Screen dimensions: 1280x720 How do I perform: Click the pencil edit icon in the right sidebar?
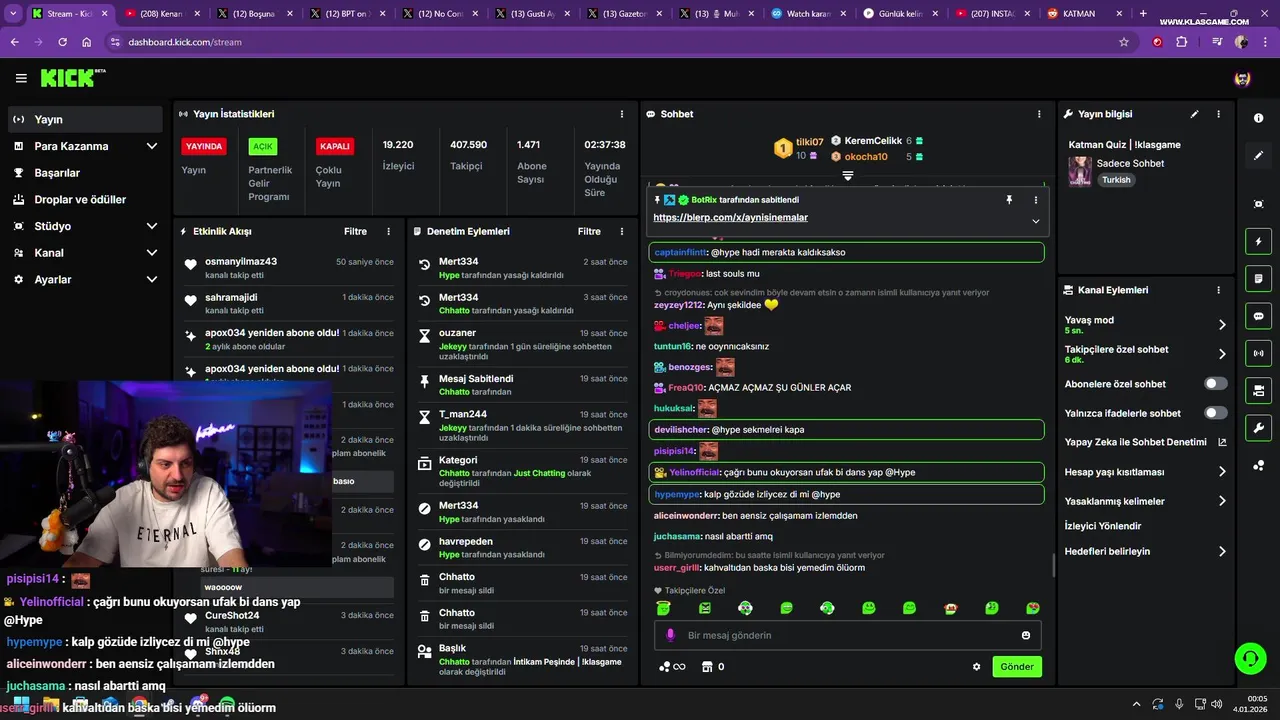click(1258, 156)
